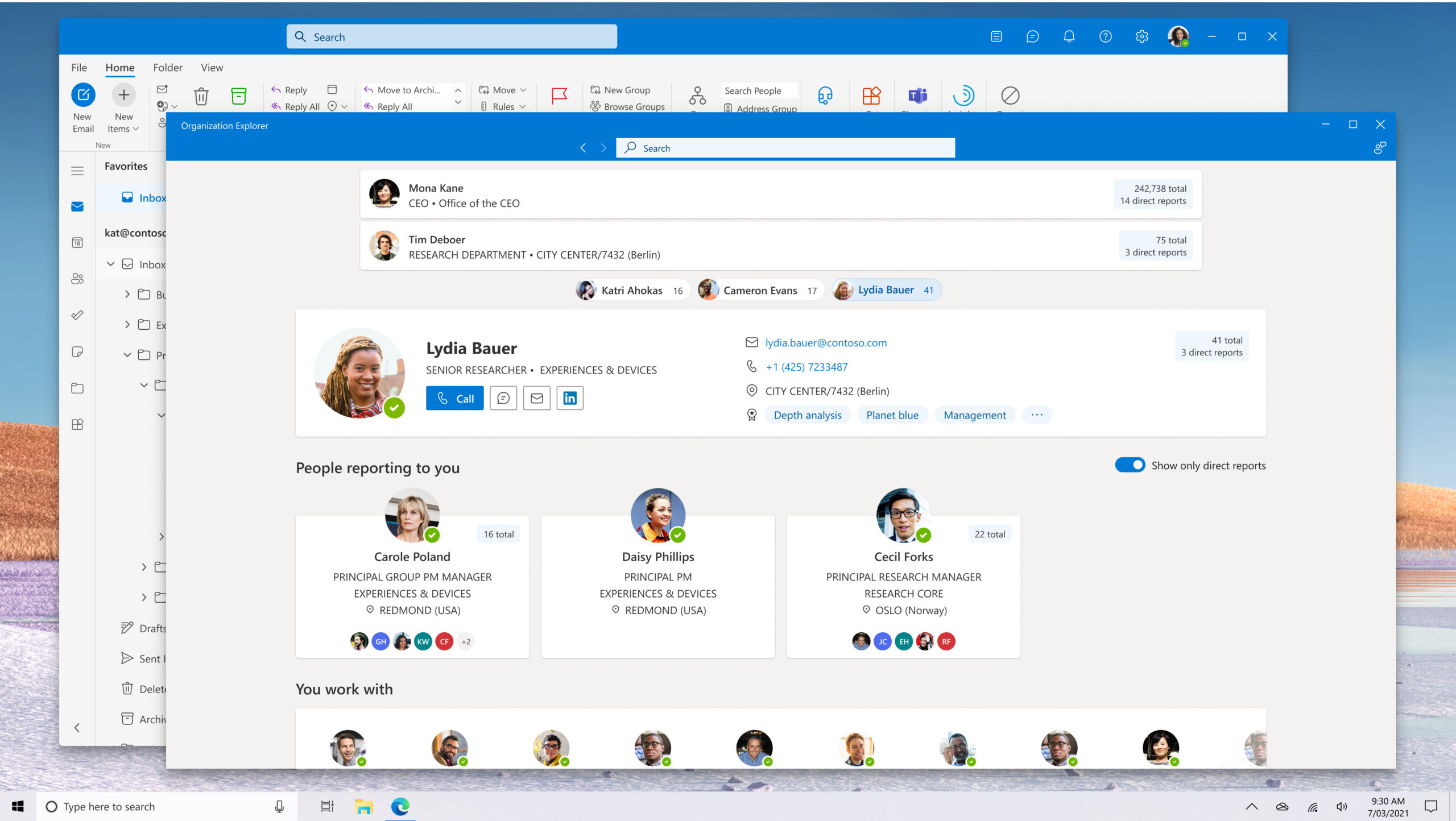
Task: Click the lydia.bauer@contoso.com email link
Action: coord(826,342)
